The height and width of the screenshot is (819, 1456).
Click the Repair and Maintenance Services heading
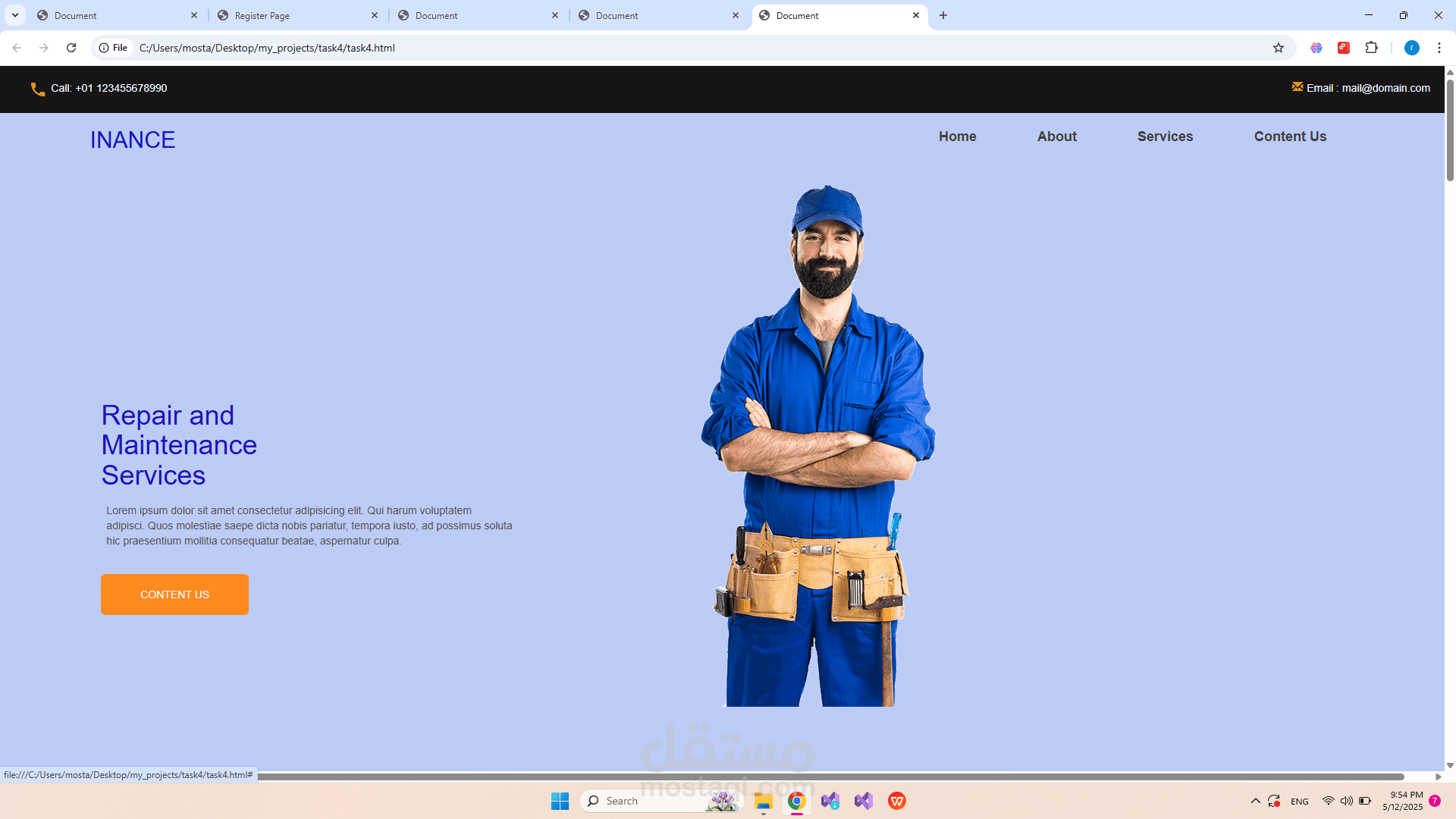(x=179, y=445)
